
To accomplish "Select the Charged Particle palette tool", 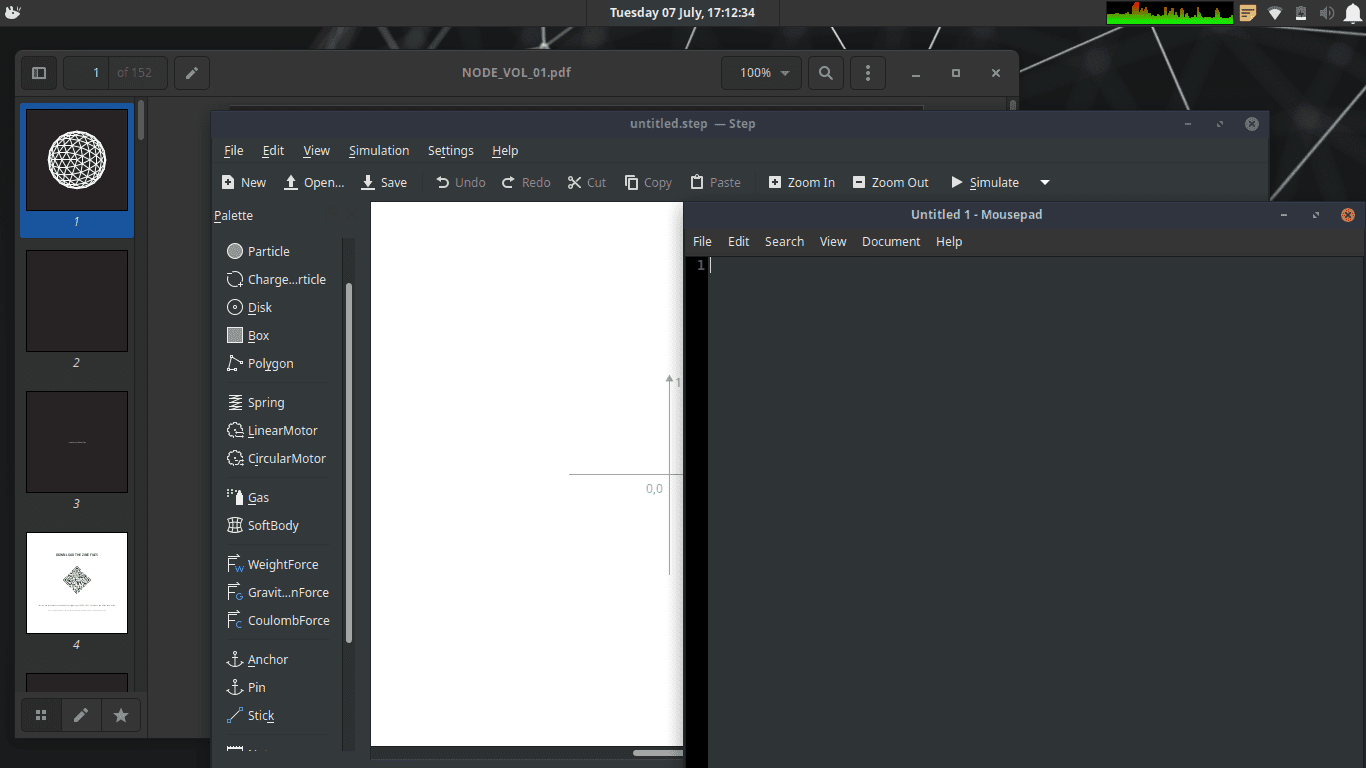I will 277,279.
